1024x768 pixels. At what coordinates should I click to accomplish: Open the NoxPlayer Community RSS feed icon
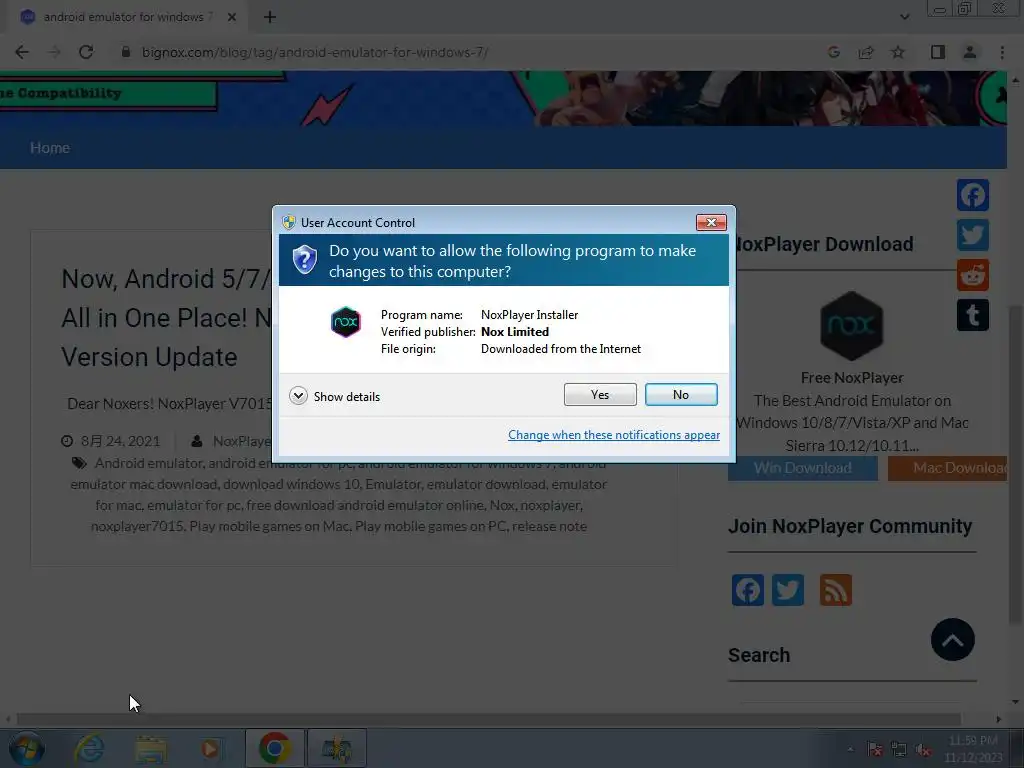click(836, 590)
